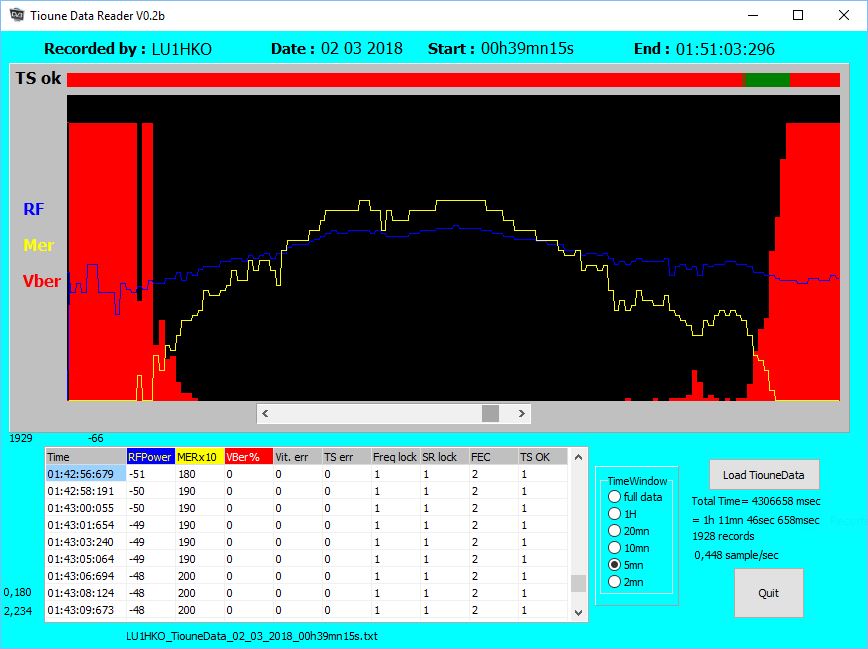Click the table vertical scrollbar thumb
Image resolution: width=868 pixels, height=649 pixels.
click(578, 583)
